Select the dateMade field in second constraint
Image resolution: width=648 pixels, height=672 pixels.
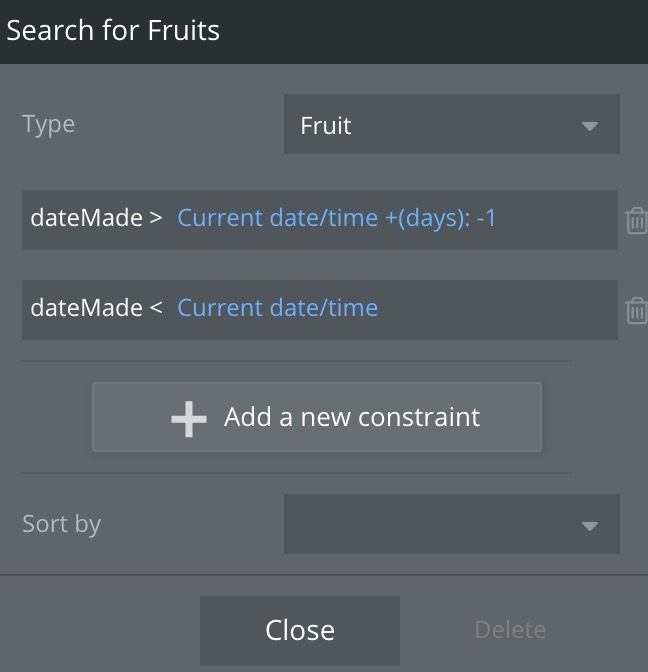(x=86, y=308)
